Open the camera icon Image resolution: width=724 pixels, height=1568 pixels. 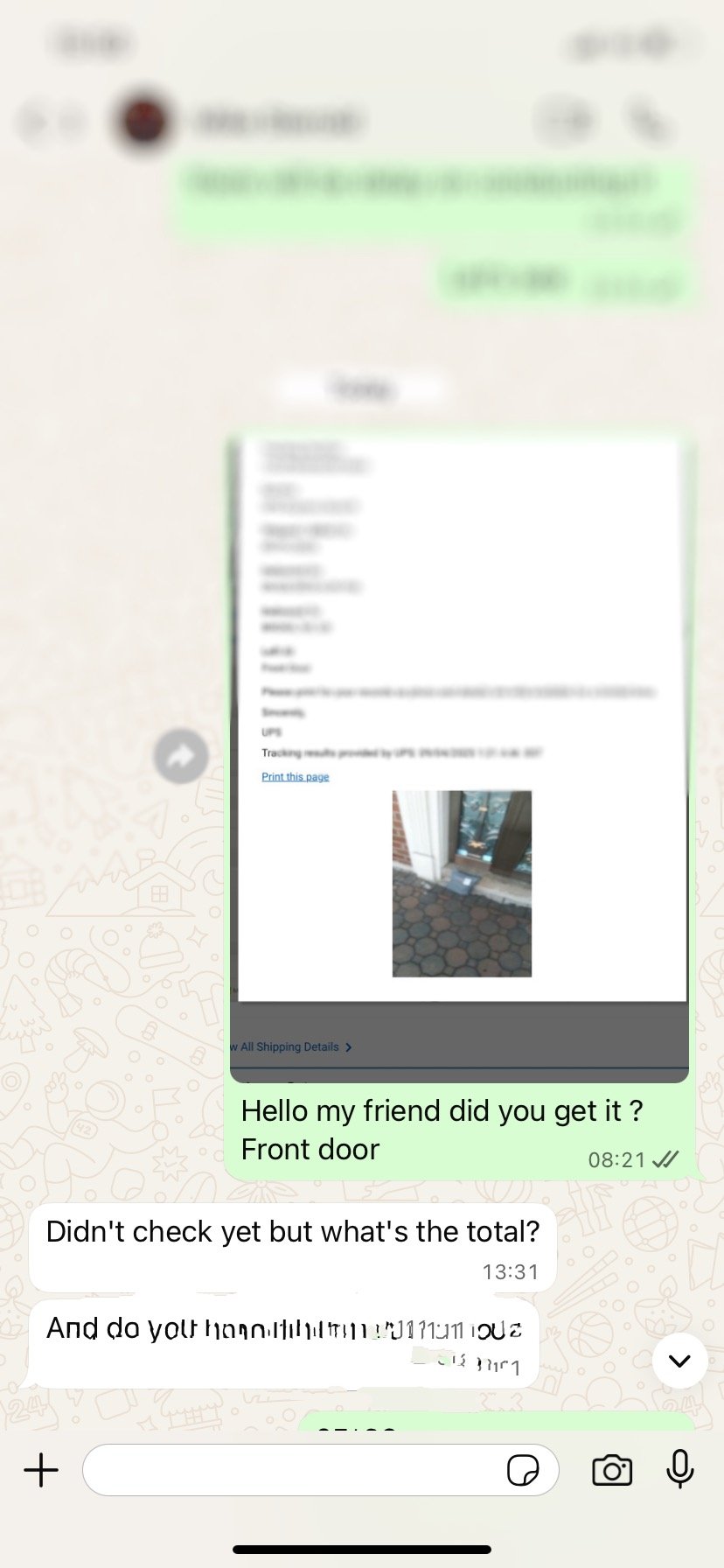click(612, 1470)
